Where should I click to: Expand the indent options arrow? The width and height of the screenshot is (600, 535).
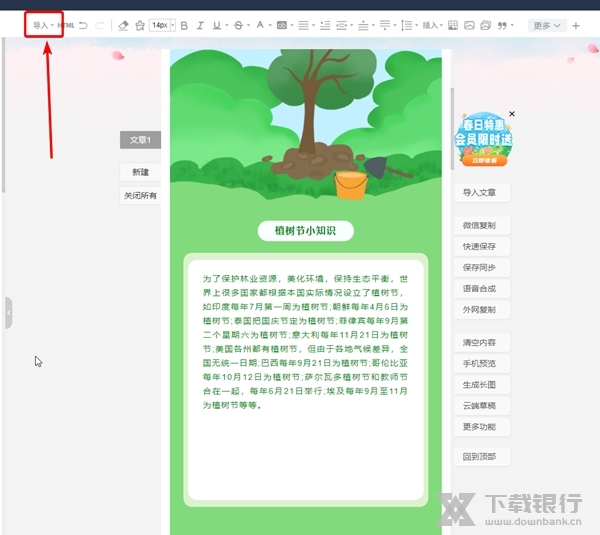point(351,25)
